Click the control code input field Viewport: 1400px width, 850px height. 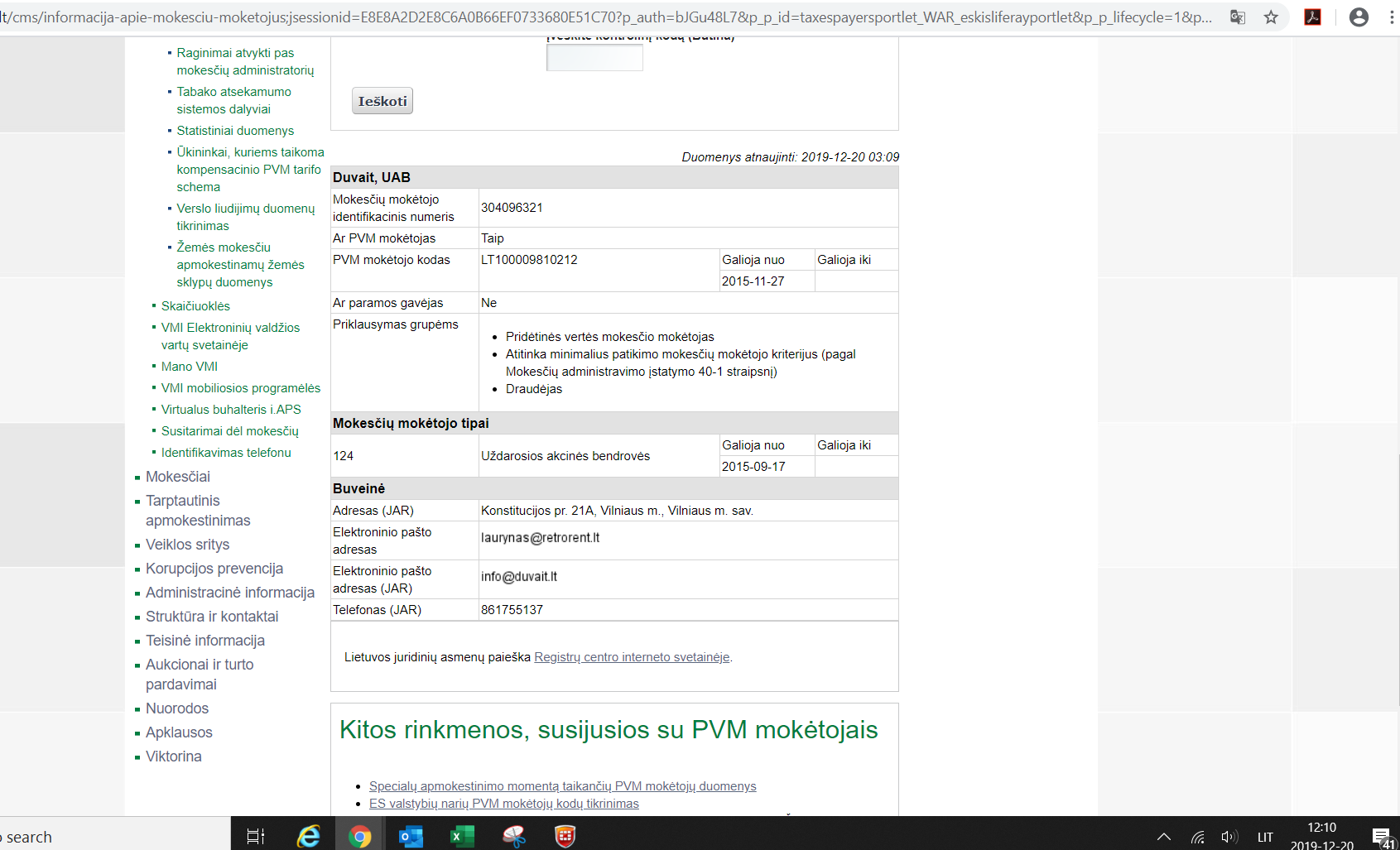[x=594, y=58]
